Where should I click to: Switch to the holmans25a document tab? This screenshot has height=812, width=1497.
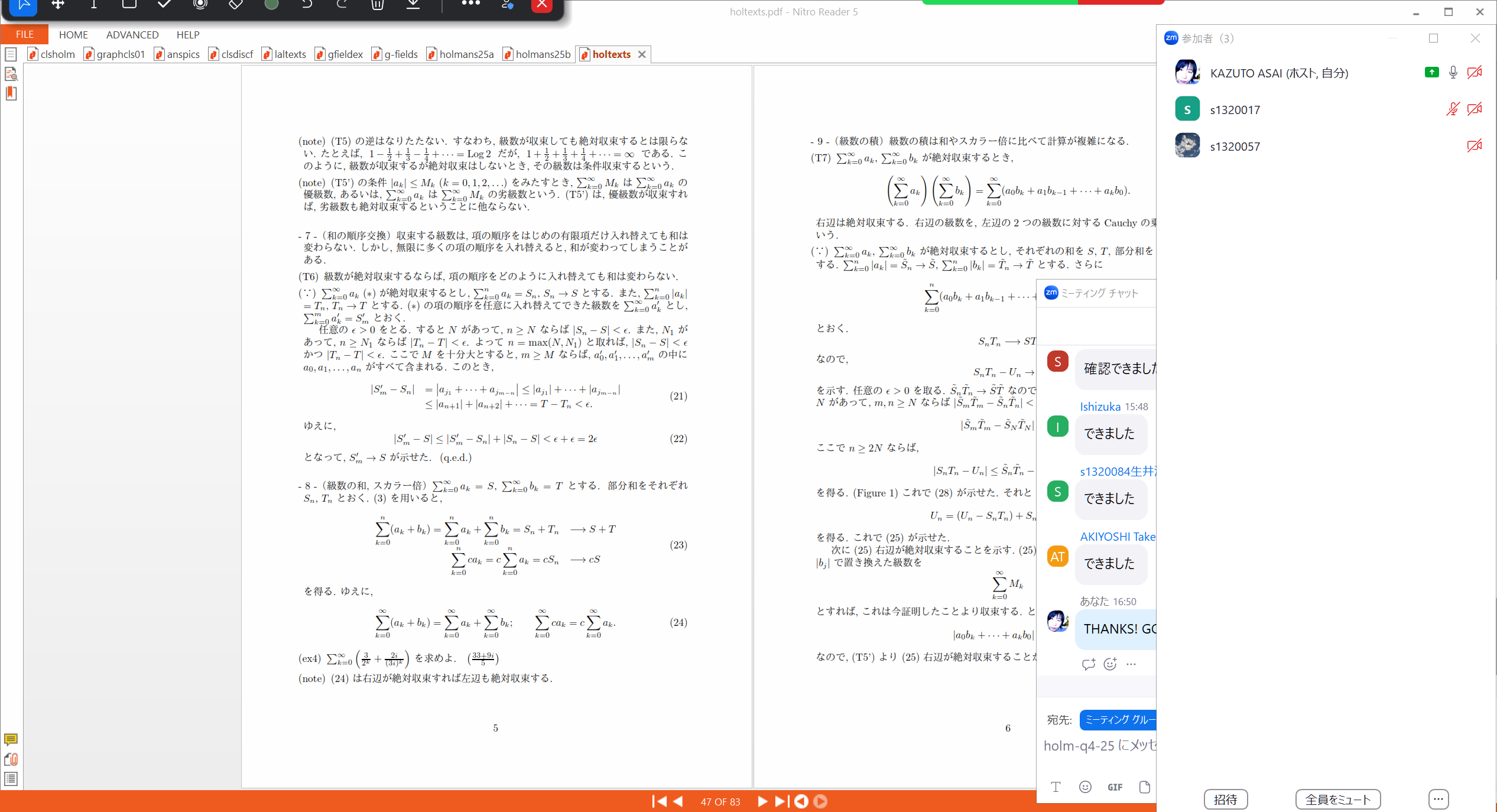coord(466,54)
